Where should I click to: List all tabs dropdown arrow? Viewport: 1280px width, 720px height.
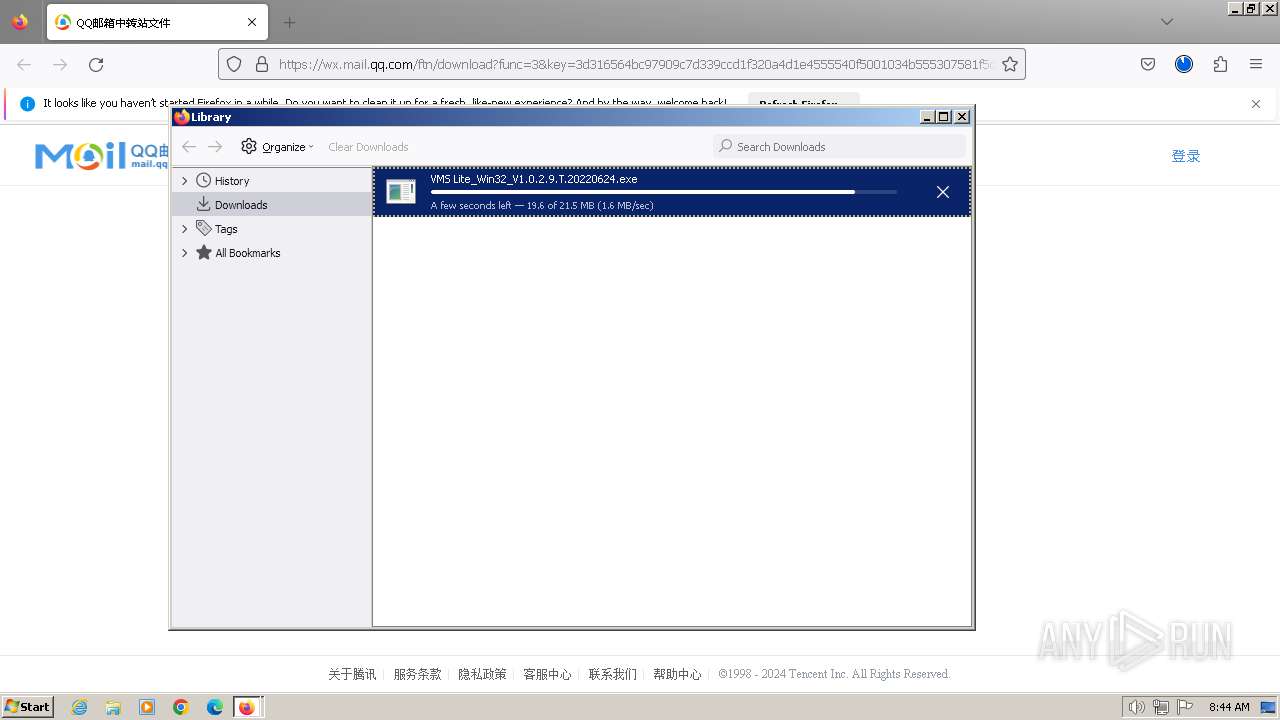[x=1167, y=22]
